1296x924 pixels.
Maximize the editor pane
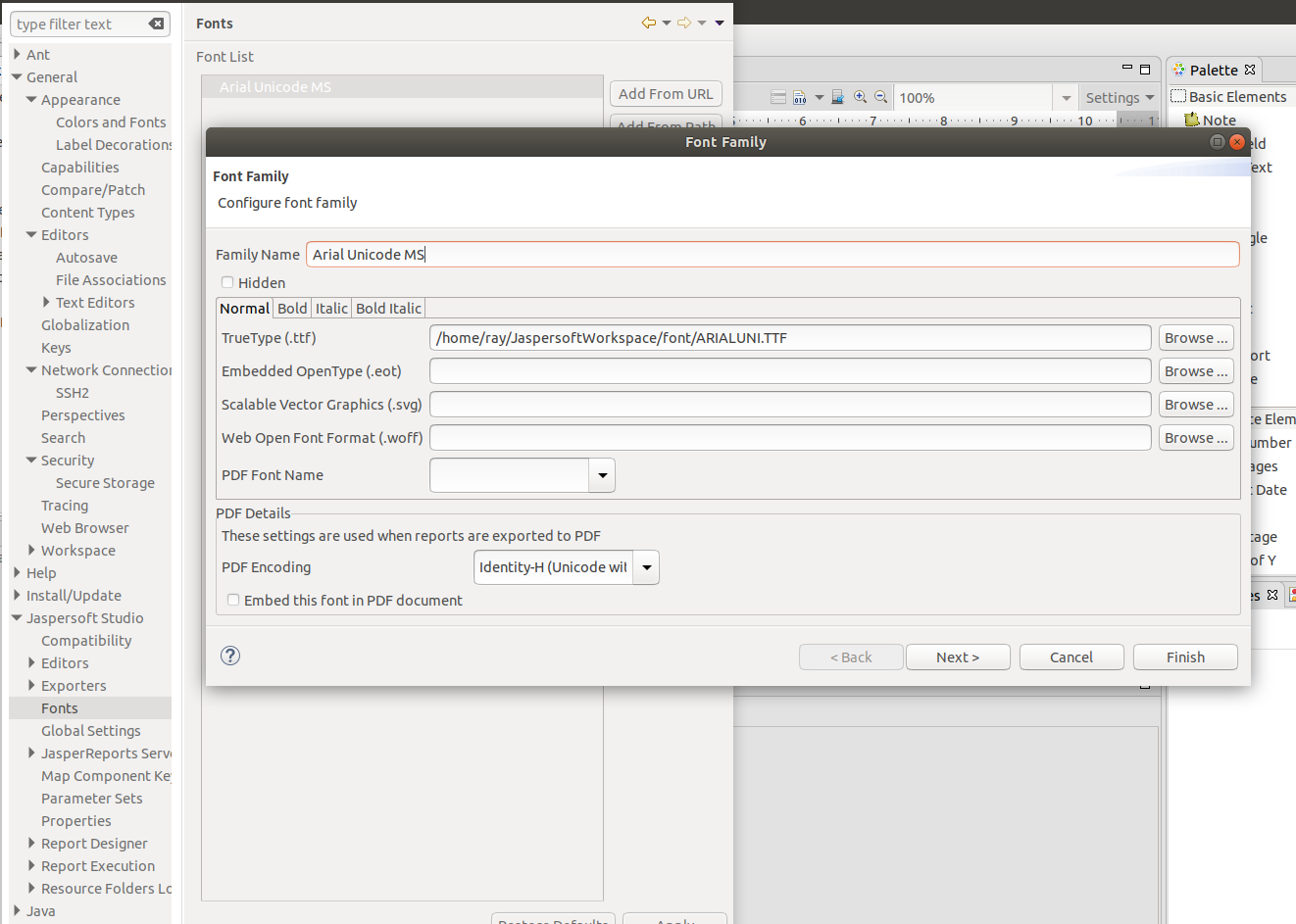1145,70
